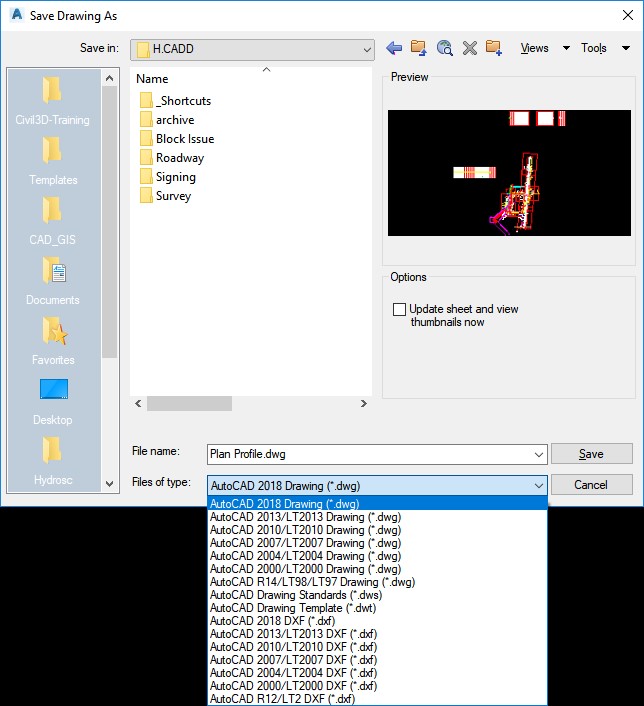
Task: Enable Update sheet and view thumbnails now
Action: coord(399,309)
